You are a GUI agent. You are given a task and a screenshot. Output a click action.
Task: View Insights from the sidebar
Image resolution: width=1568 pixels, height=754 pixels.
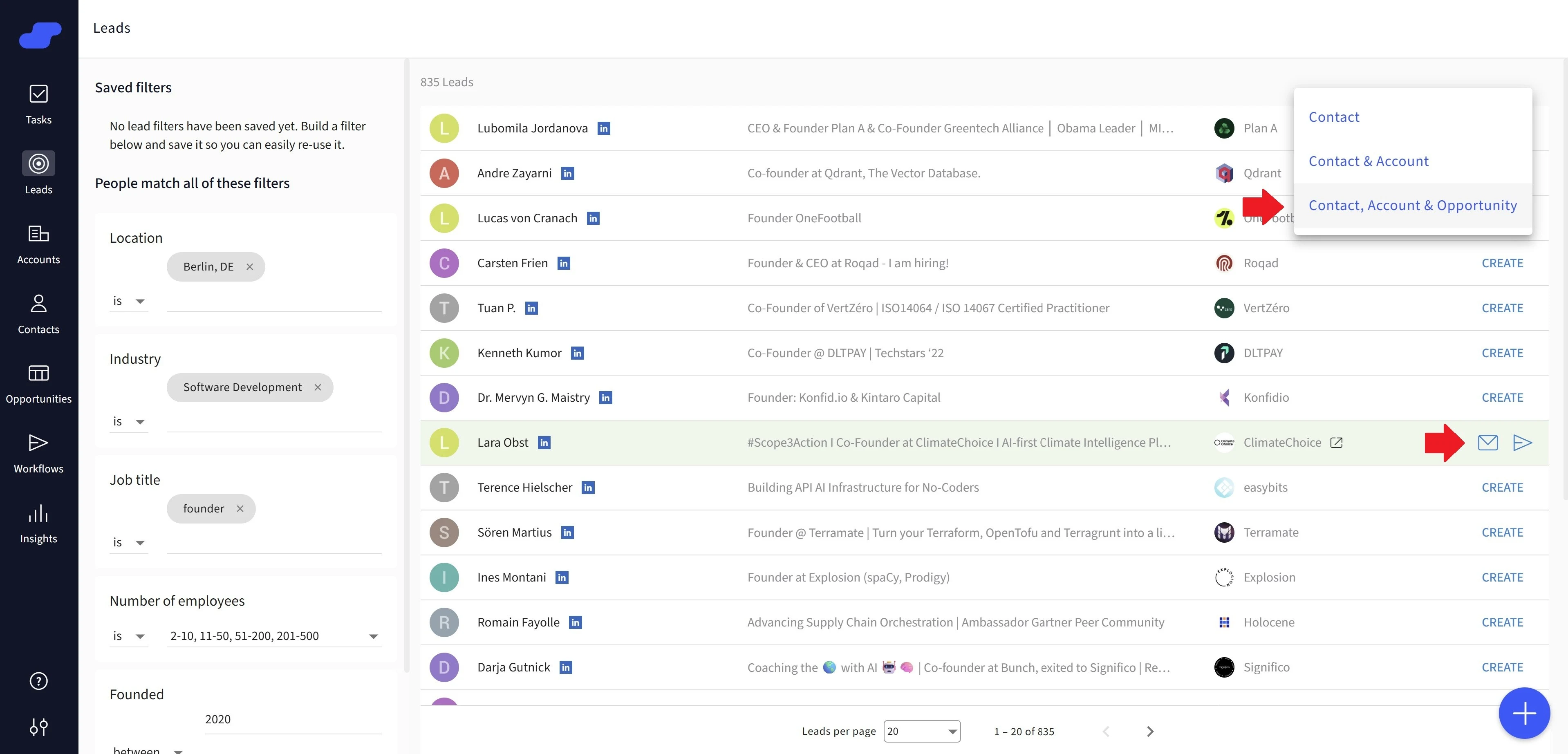click(38, 524)
